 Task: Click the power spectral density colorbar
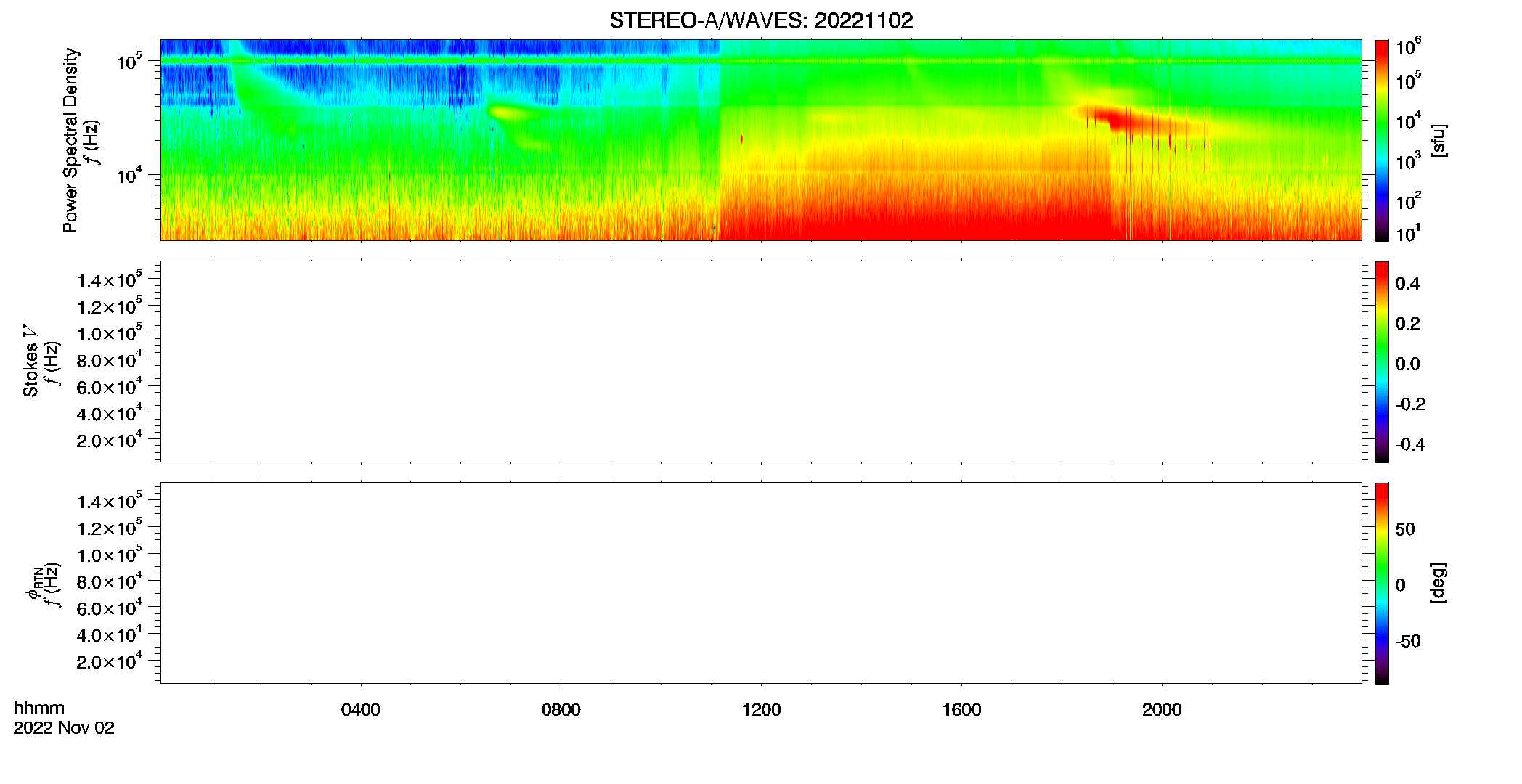pos(1382,140)
